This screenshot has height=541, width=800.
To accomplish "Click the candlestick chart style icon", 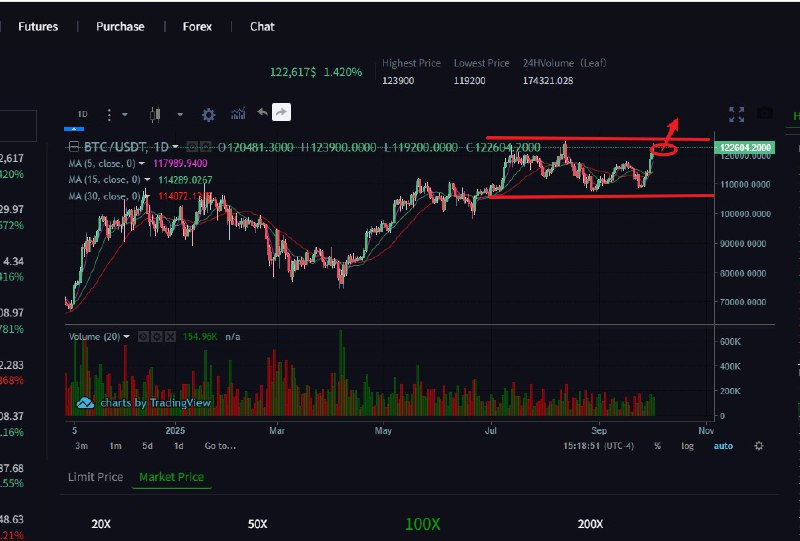I will [154, 114].
